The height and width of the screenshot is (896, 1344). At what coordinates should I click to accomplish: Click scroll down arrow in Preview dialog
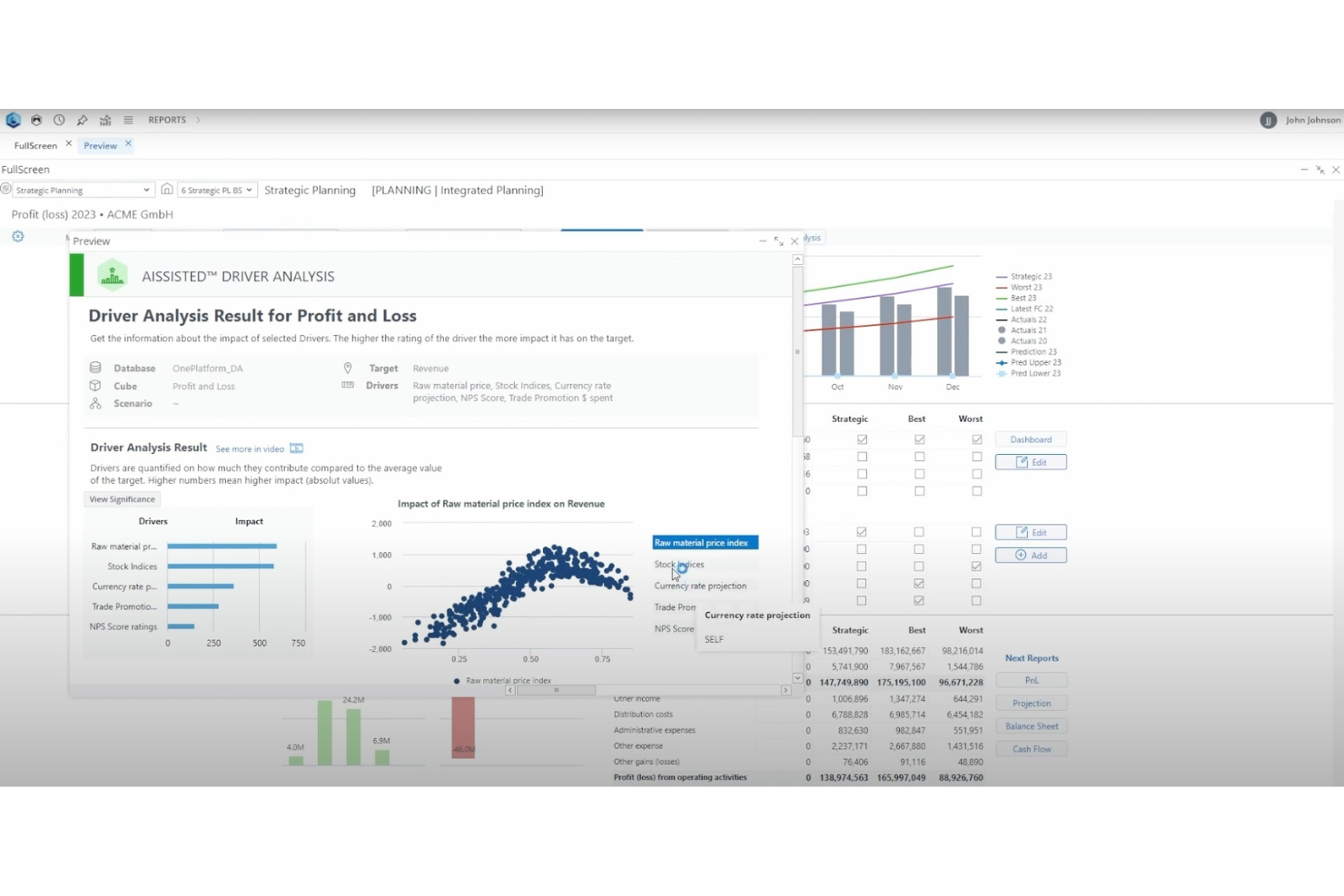pyautogui.click(x=797, y=678)
